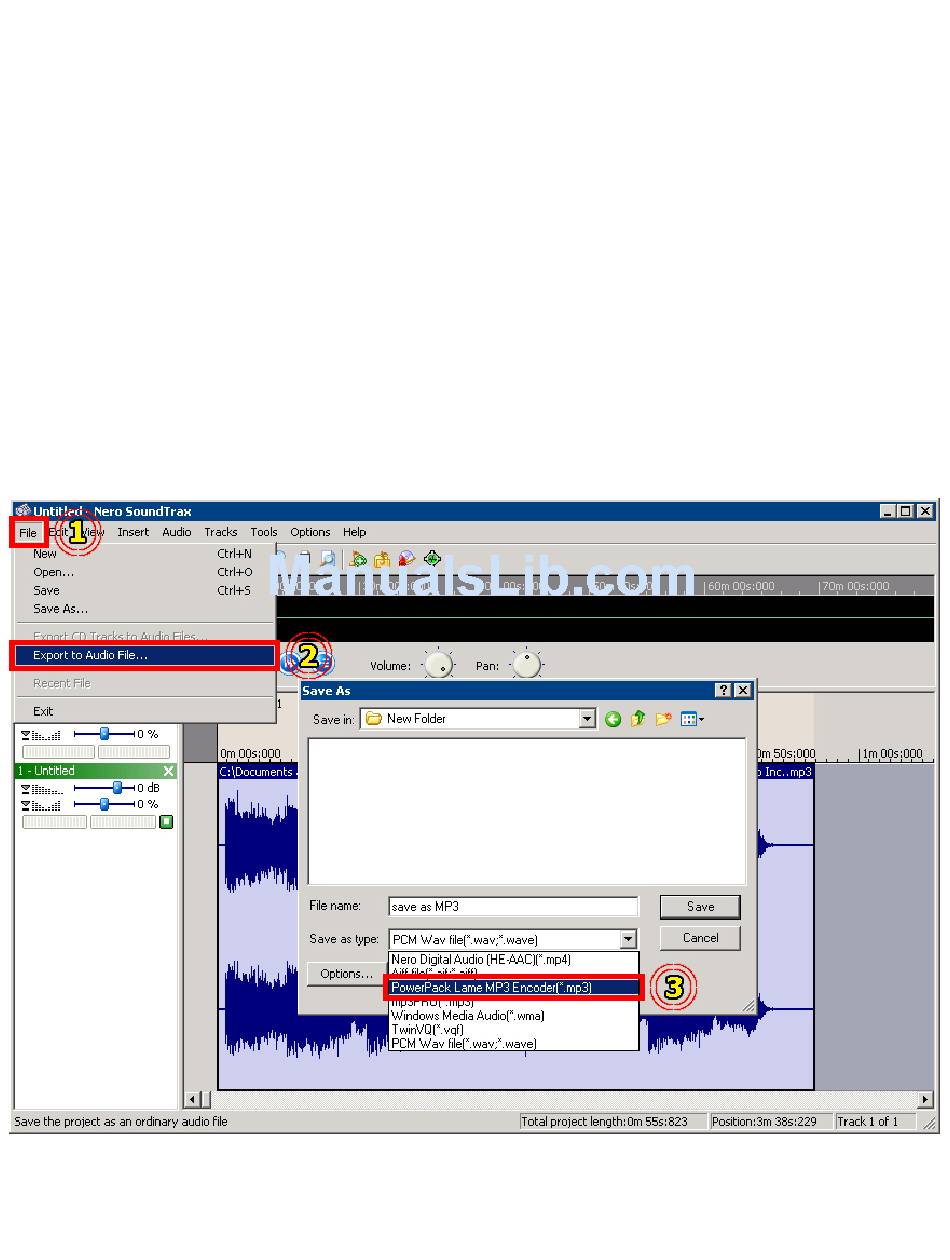Minimize the Nero SoundTrax window

tap(888, 511)
